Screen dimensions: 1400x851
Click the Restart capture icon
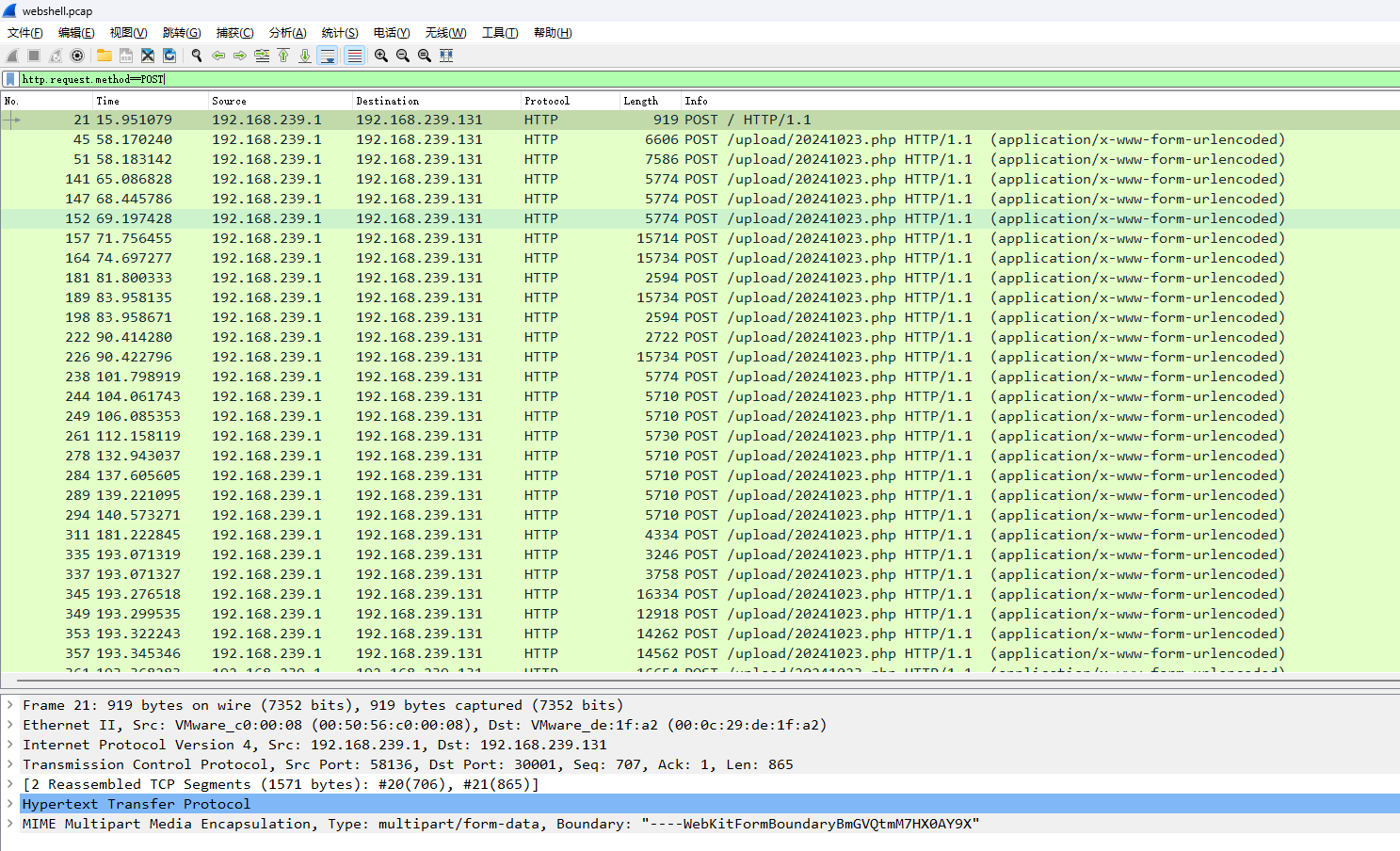[x=56, y=56]
